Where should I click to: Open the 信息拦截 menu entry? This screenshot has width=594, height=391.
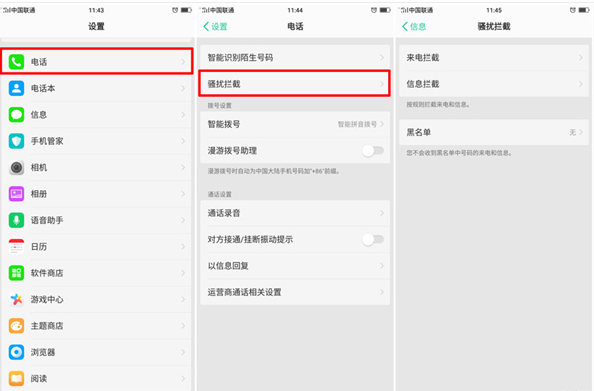(x=494, y=84)
